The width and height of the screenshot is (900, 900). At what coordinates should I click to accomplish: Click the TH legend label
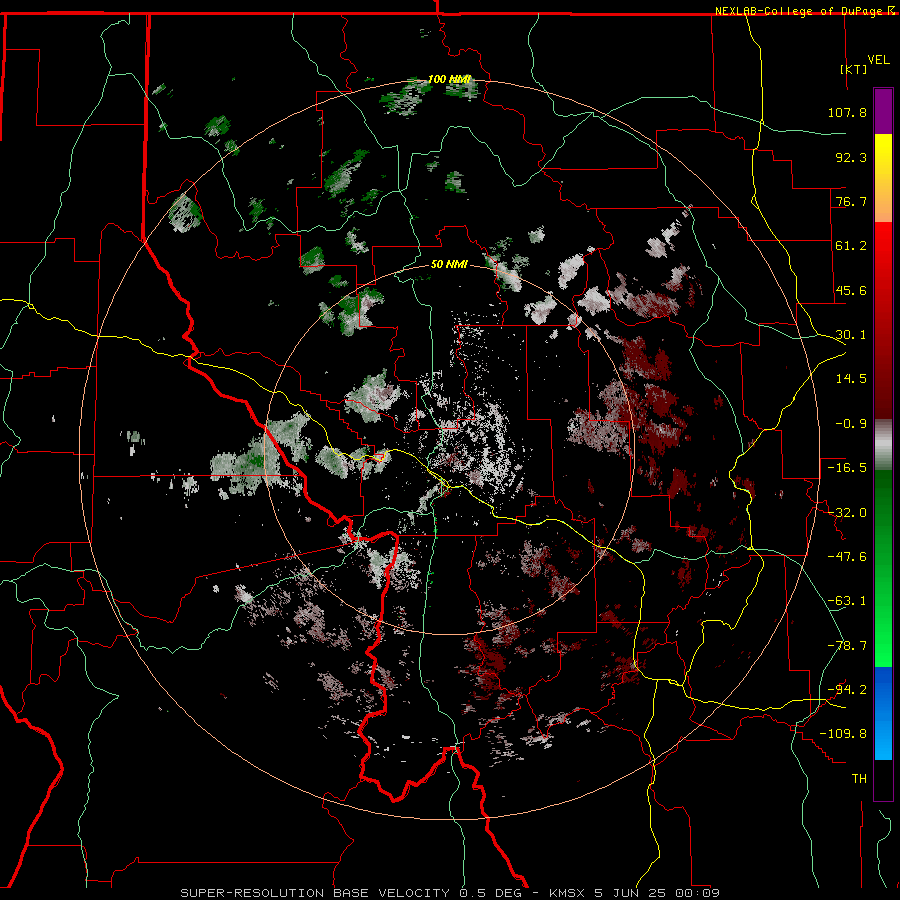(859, 779)
